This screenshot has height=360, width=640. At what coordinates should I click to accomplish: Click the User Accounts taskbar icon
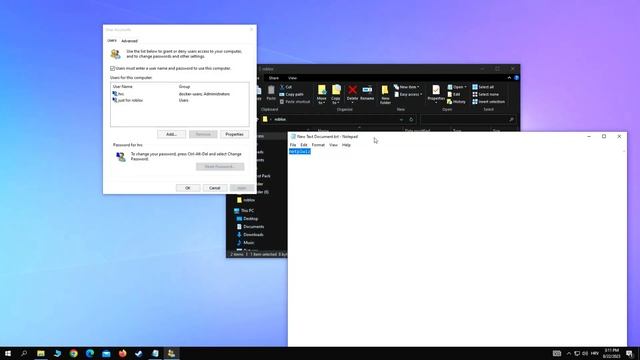[x=171, y=353]
